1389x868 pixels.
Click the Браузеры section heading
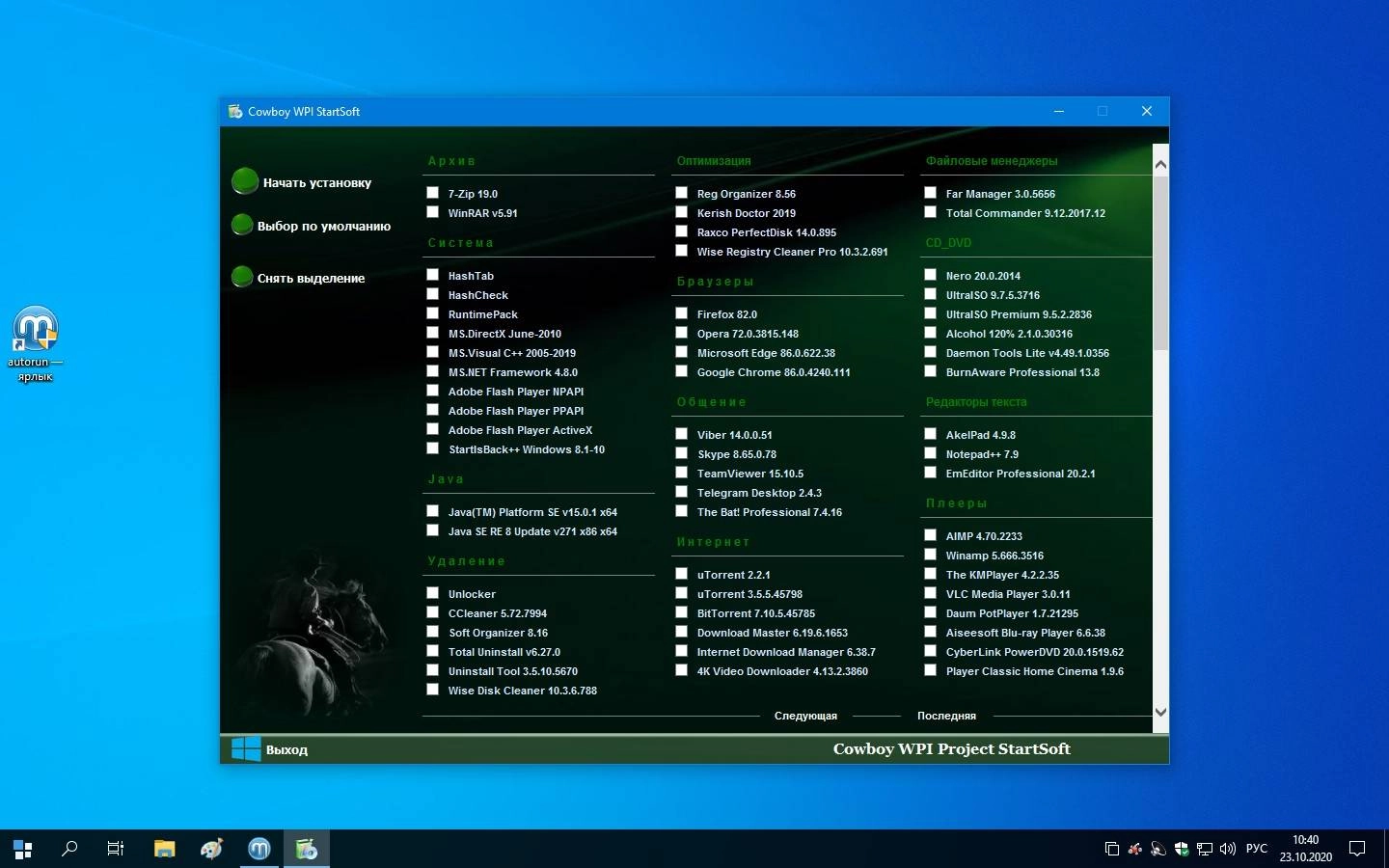[715, 282]
